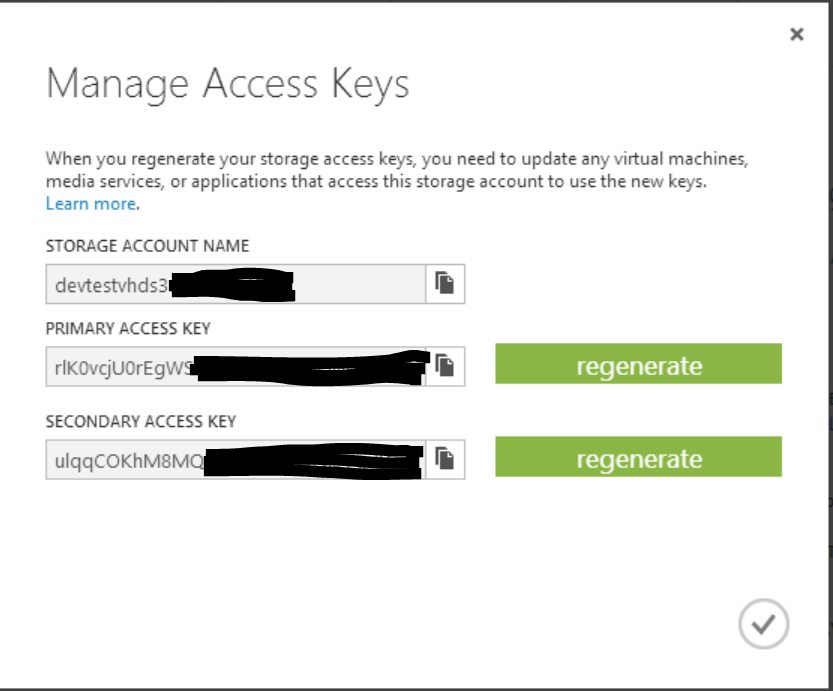Open the Learn more link
833x691 pixels.
[91, 204]
